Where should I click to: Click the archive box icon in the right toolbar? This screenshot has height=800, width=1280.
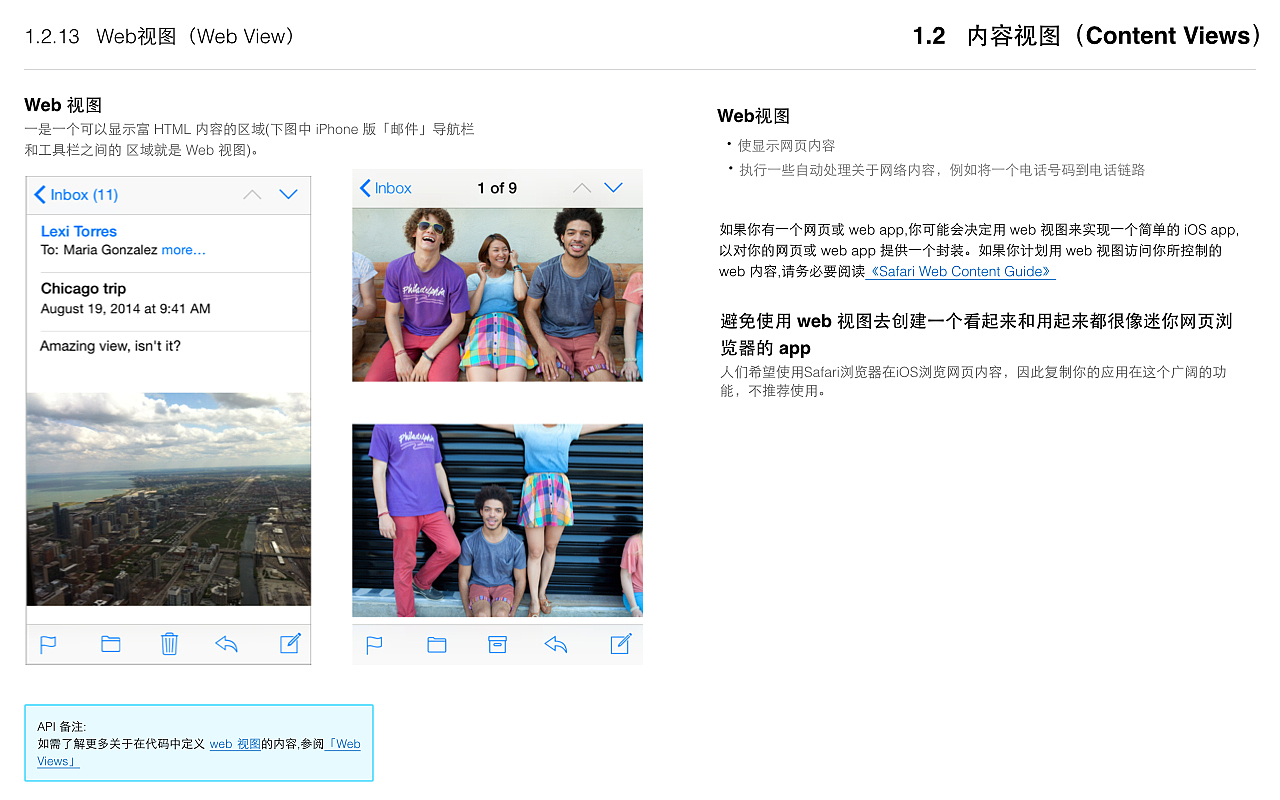pyautogui.click(x=497, y=645)
